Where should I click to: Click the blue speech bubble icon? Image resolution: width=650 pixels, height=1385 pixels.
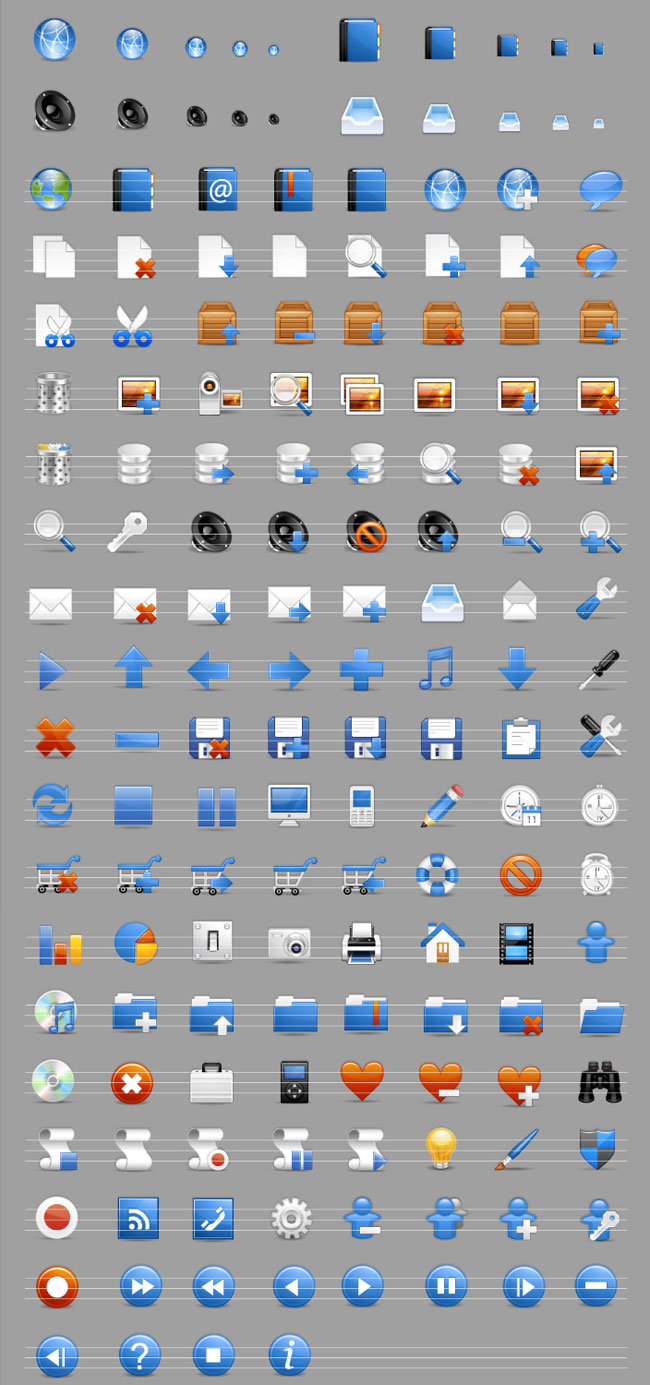click(601, 189)
